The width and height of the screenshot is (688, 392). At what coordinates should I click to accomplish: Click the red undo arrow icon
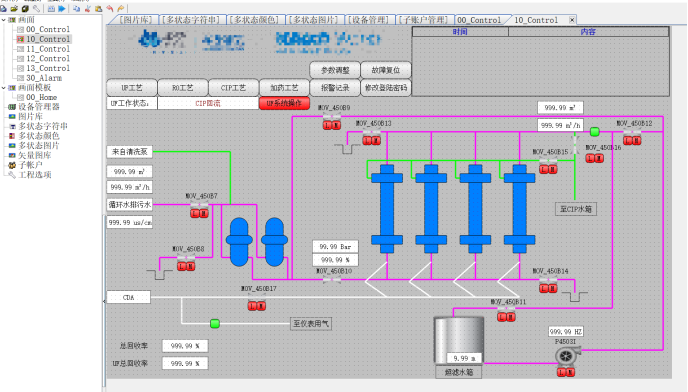pos(110,8)
